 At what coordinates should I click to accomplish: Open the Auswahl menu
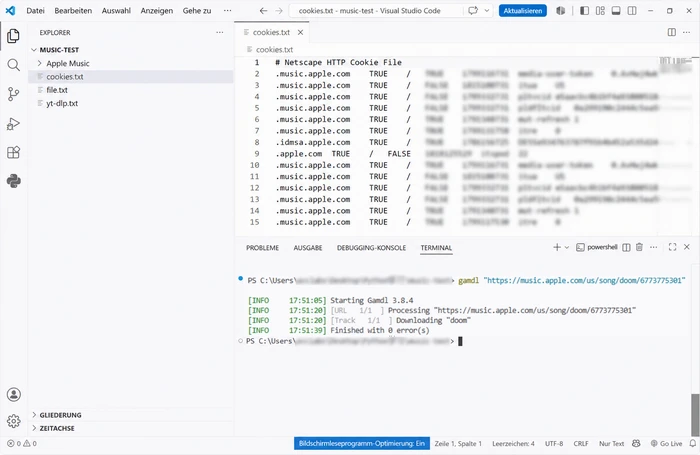(116, 11)
